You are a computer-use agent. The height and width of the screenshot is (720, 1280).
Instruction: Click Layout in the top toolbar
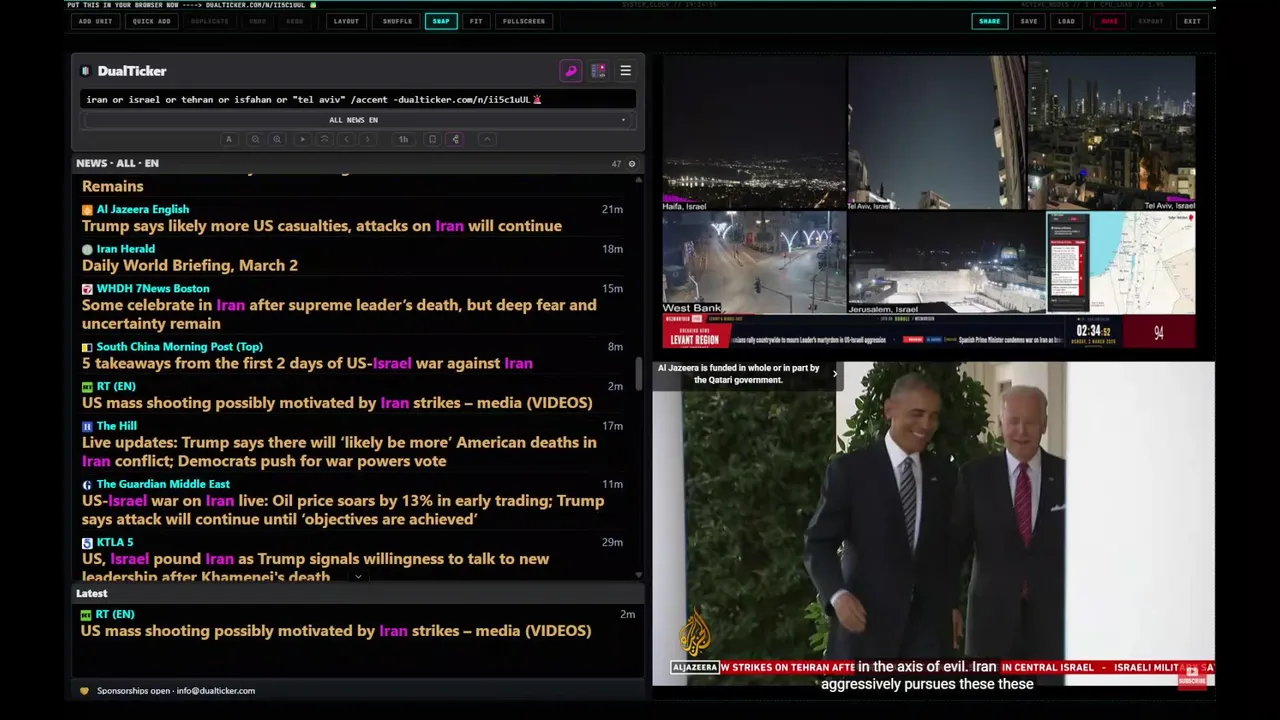pyautogui.click(x=346, y=21)
